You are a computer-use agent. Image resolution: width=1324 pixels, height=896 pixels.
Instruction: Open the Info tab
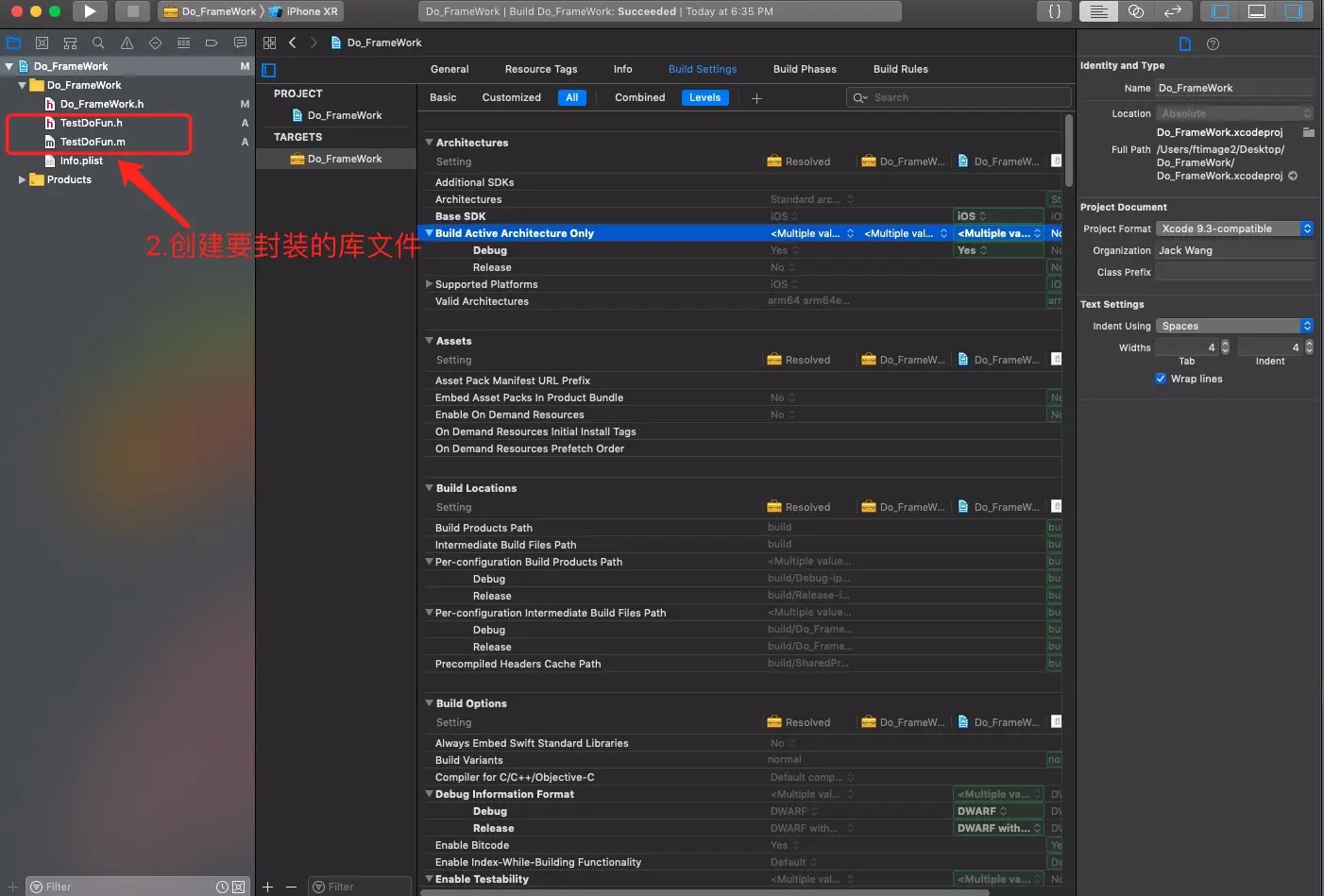coord(622,69)
